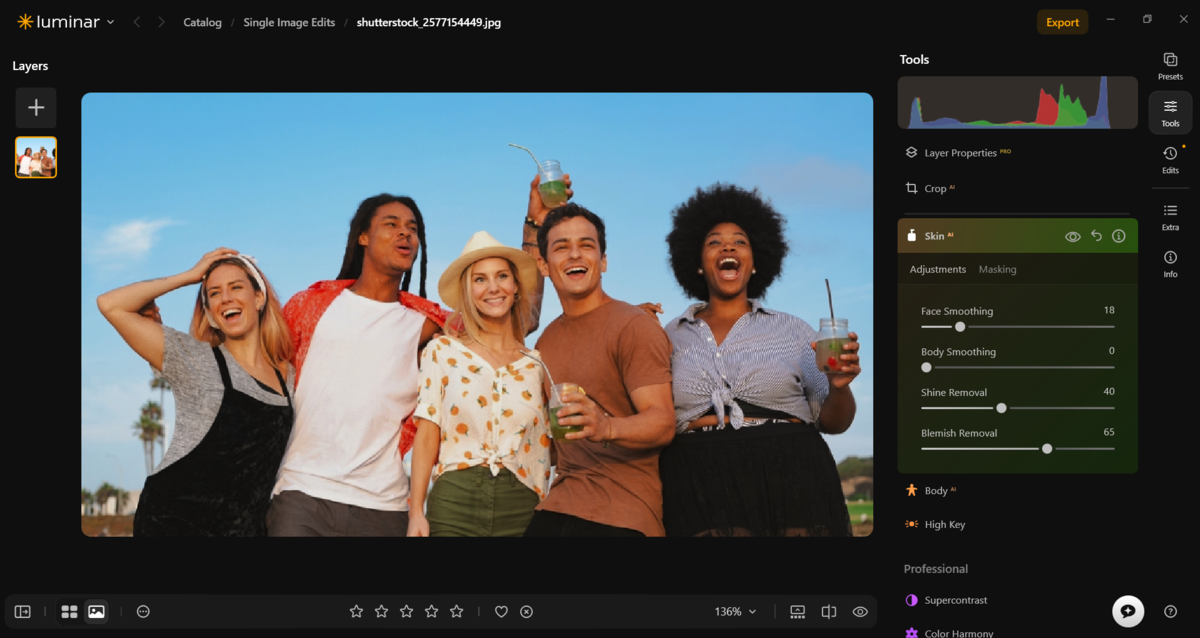Image resolution: width=1200 pixels, height=638 pixels.
Task: Go to Single Image Edits breadcrumb
Action: [x=289, y=22]
